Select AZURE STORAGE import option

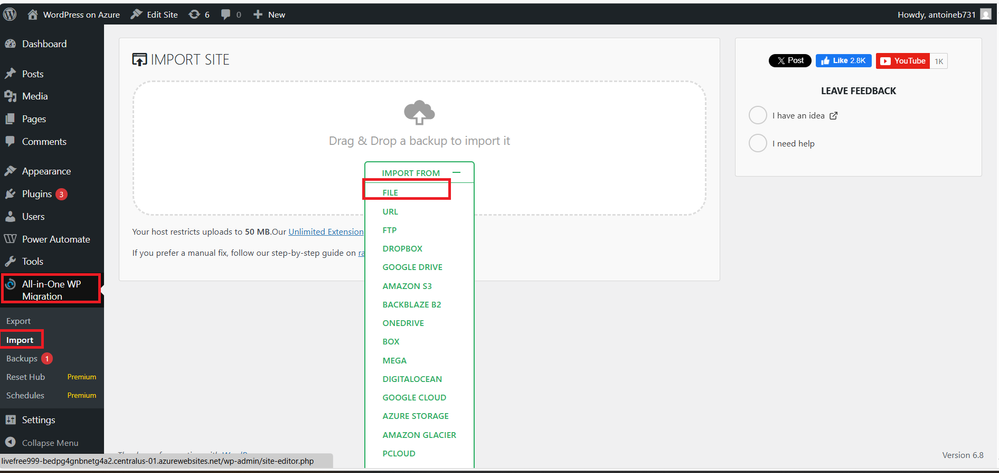click(x=415, y=416)
